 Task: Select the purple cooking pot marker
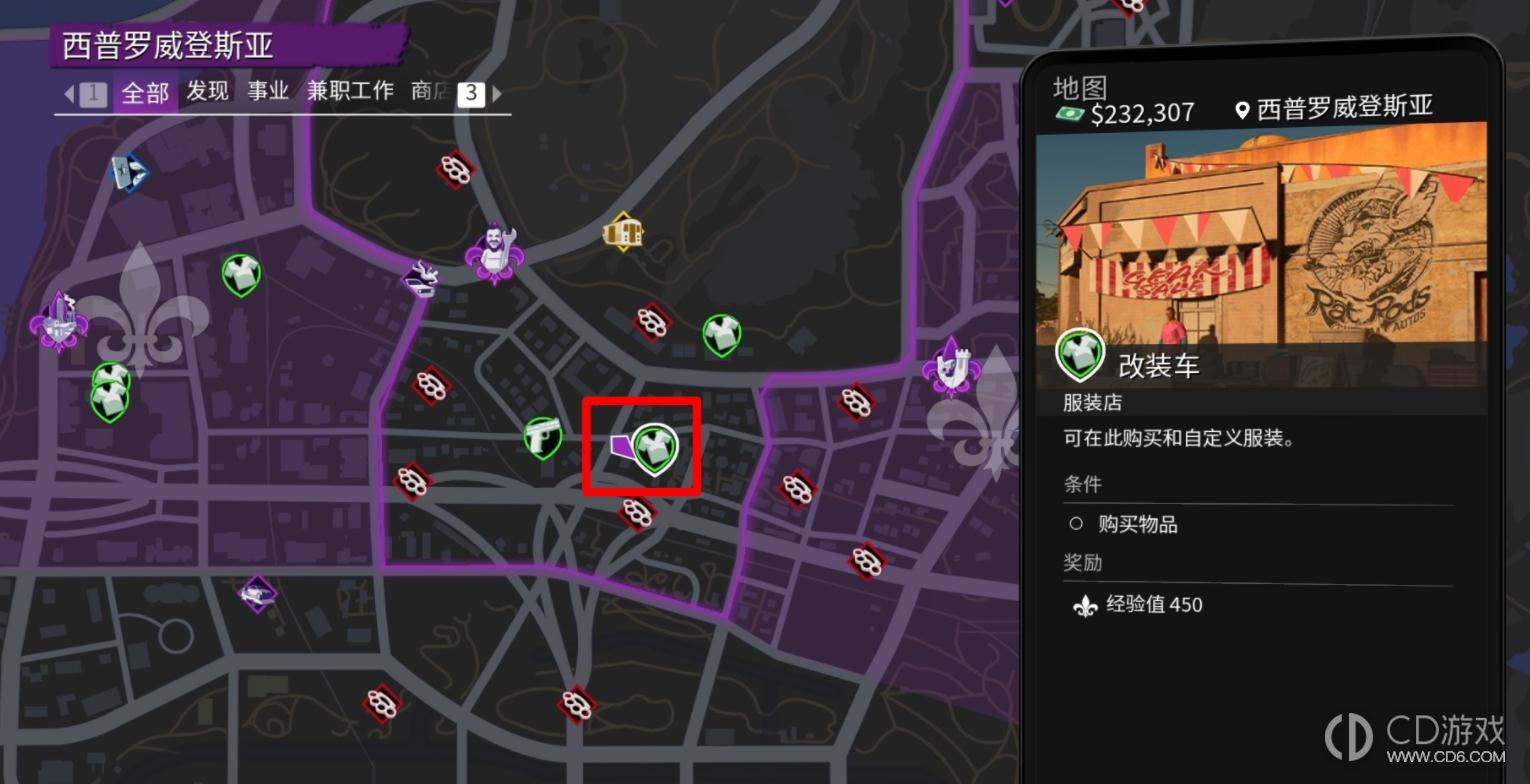[x=421, y=278]
